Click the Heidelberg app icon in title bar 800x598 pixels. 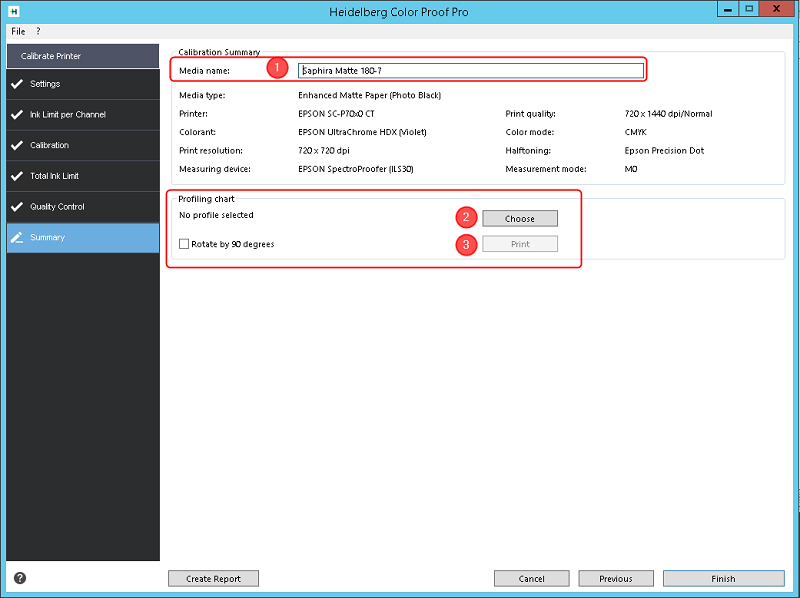14,11
